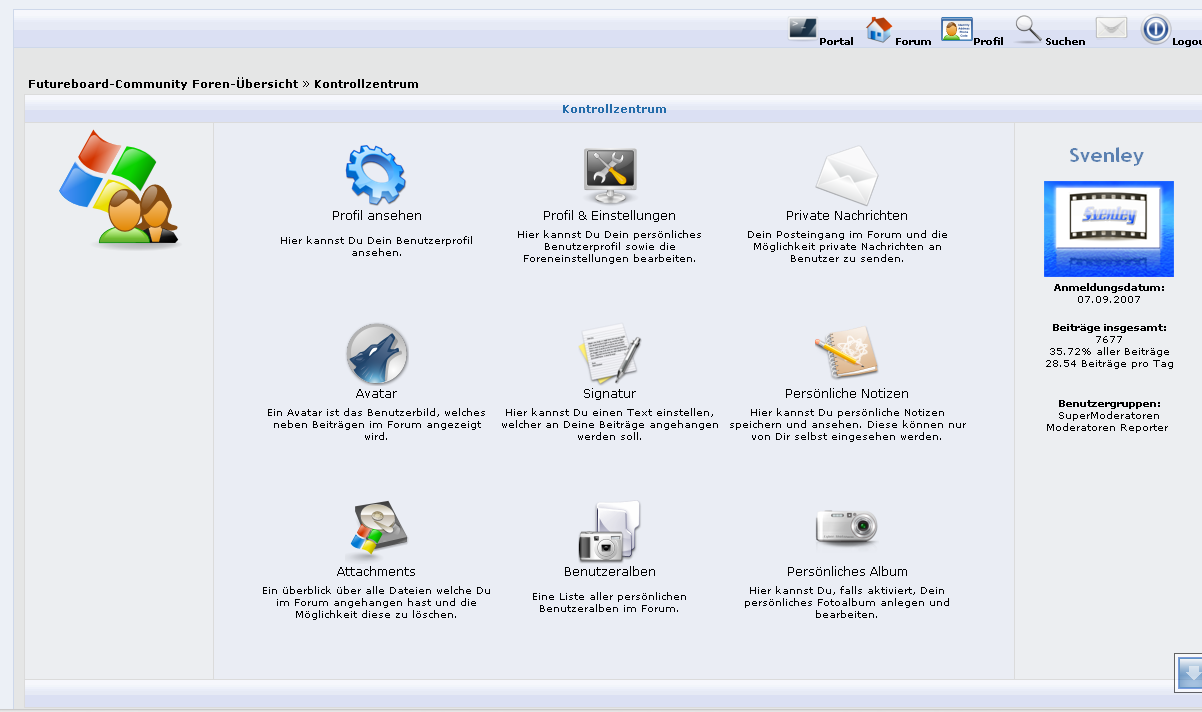Click the mail envelope icon in top bar
1202x712 pixels.
tap(1111, 29)
